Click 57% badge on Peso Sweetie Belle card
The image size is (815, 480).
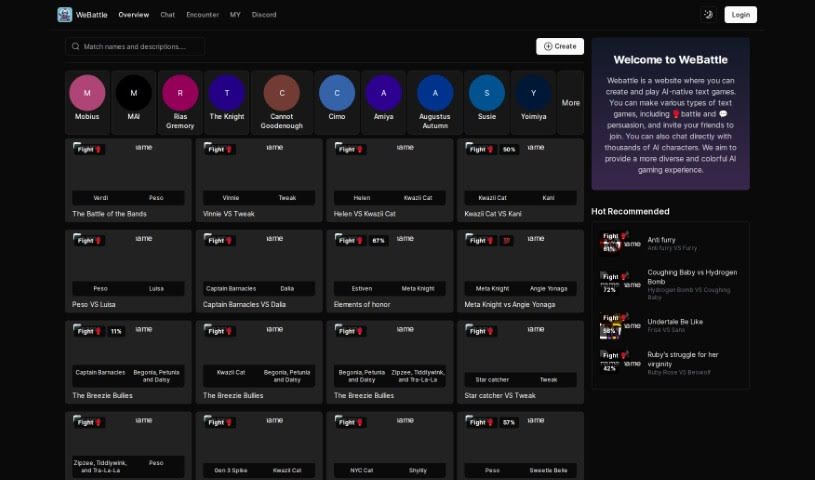pyautogui.click(x=509, y=422)
